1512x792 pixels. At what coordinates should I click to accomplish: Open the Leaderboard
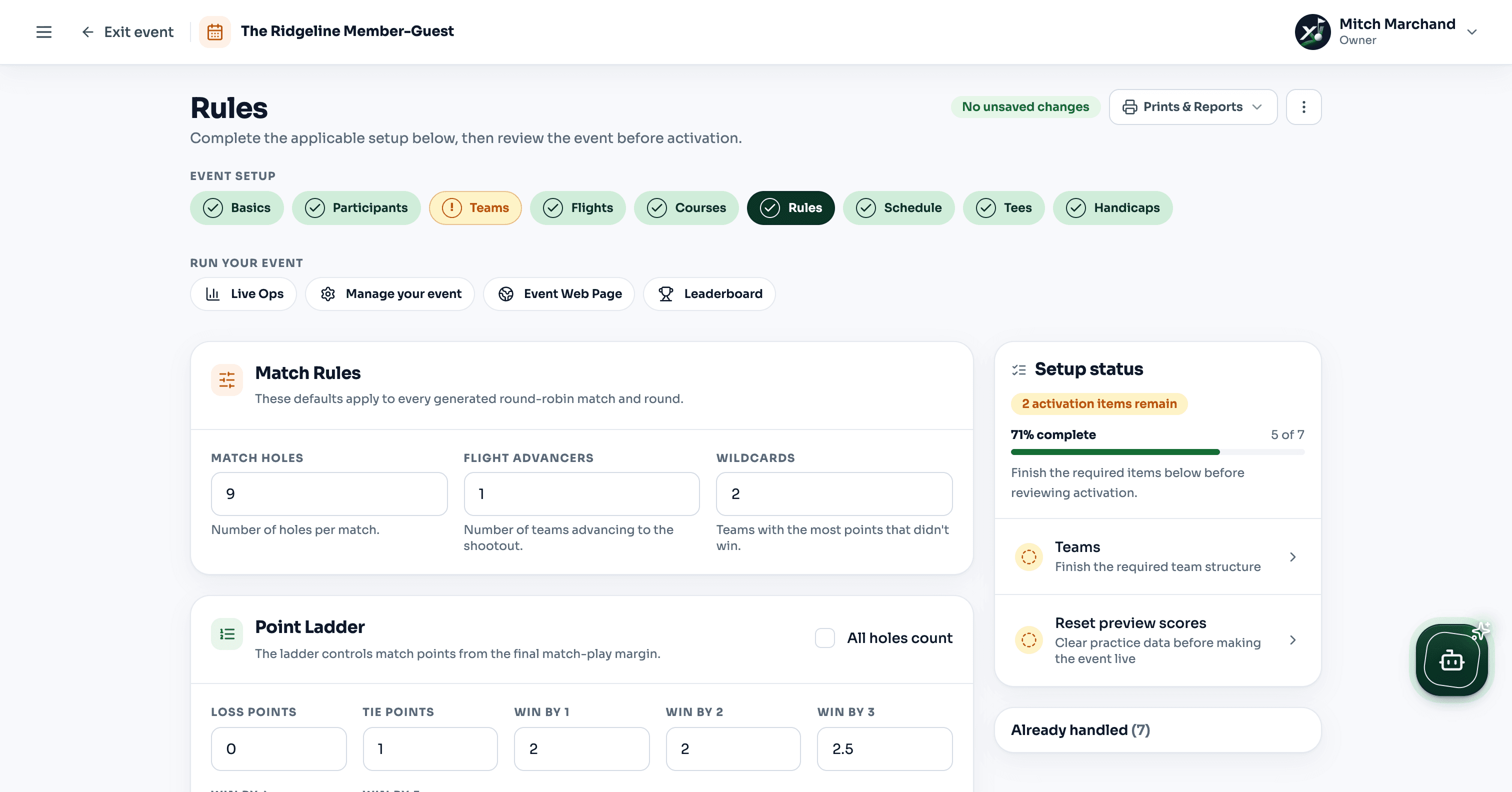(x=709, y=293)
